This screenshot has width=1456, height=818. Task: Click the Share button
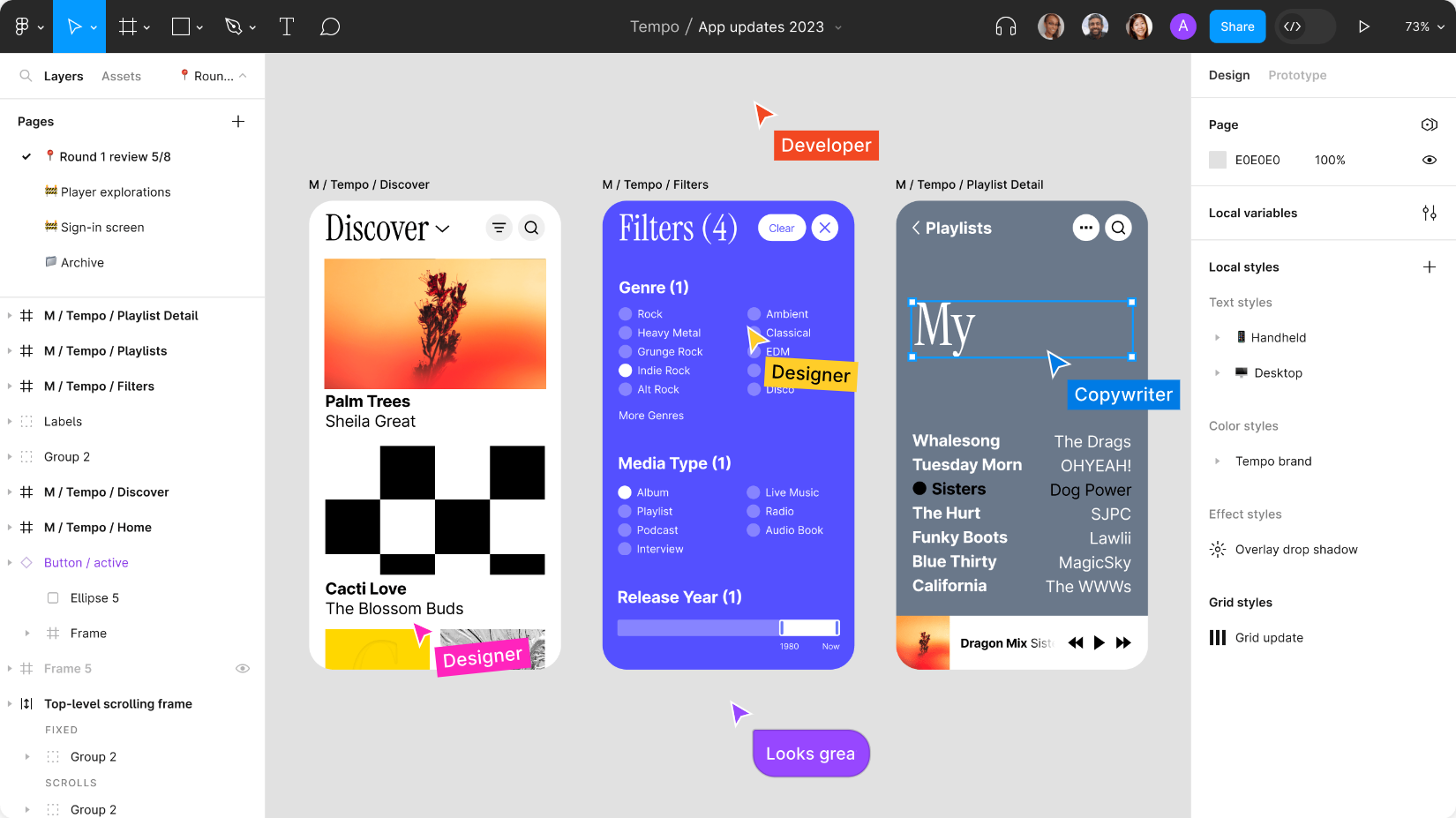point(1237,26)
